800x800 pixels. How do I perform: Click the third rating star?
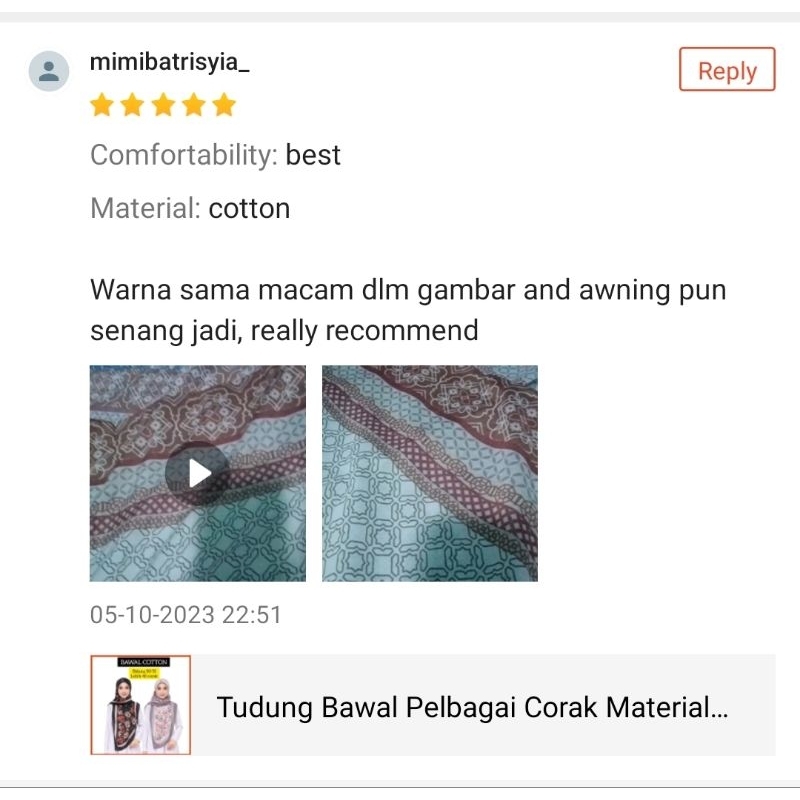pyautogui.click(x=163, y=105)
